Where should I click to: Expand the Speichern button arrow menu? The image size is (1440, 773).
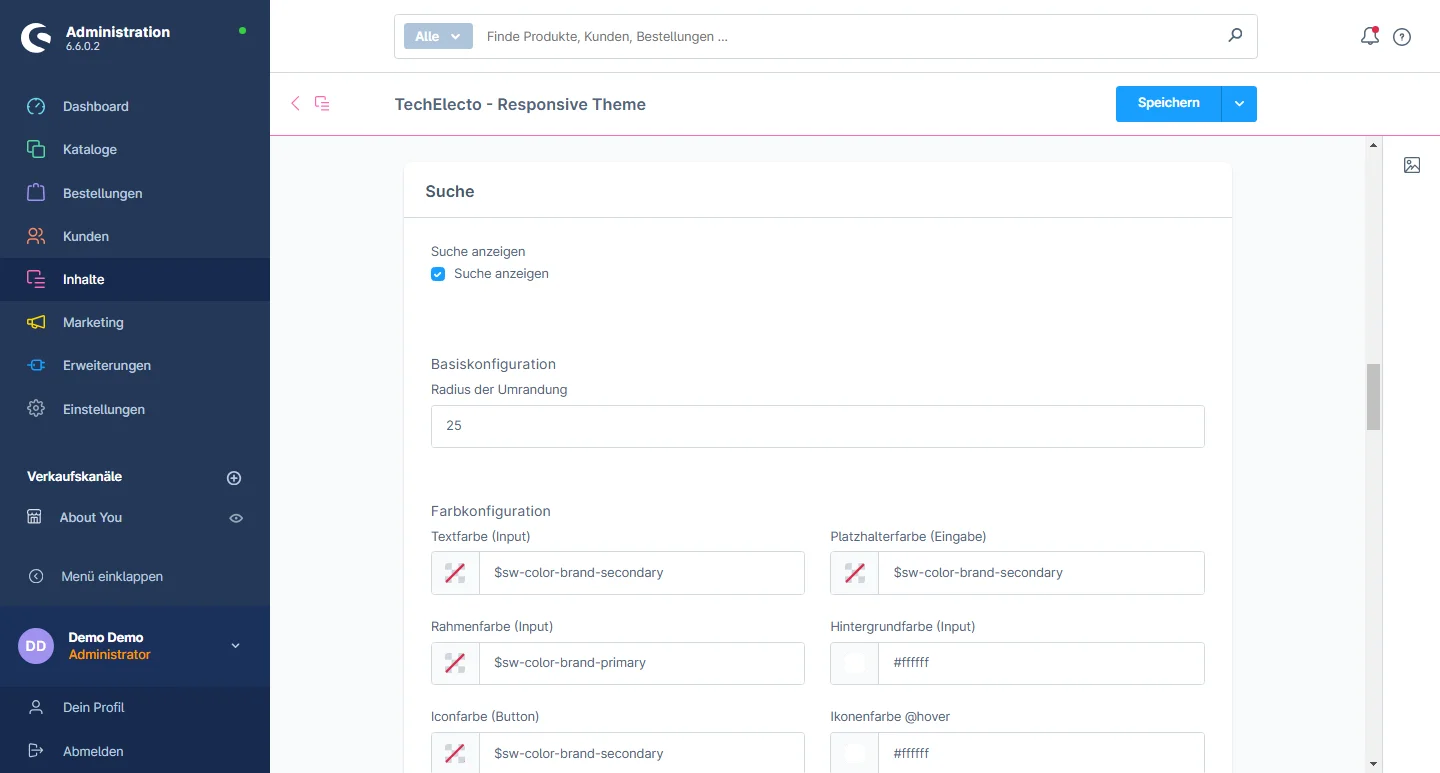click(x=1239, y=104)
